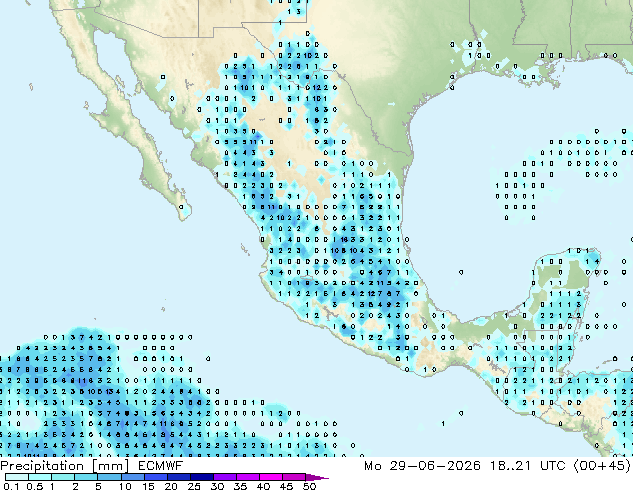634x490 pixels.
Task: Click the '29-06-2026' date text
Action: (435, 466)
